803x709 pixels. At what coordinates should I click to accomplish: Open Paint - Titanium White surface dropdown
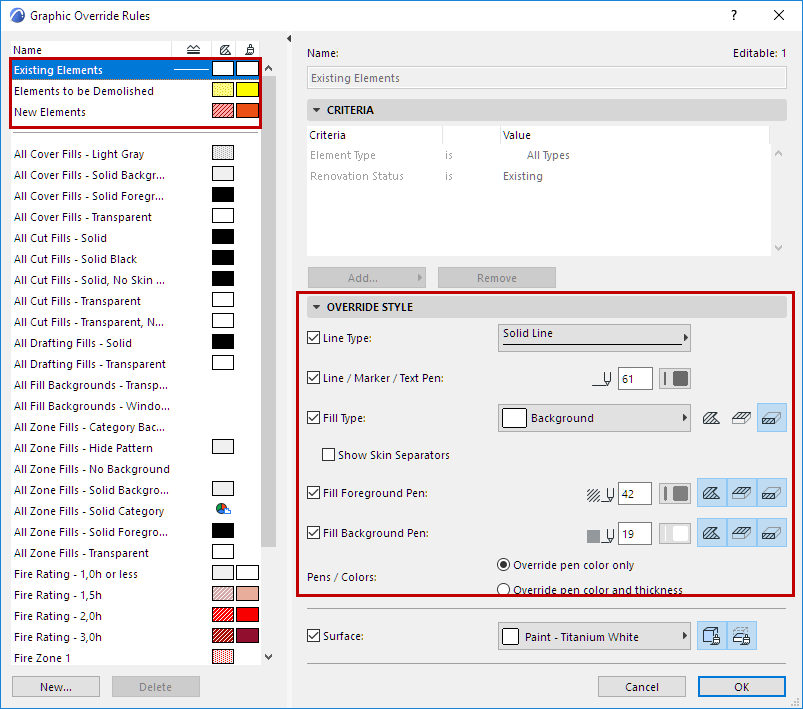(x=594, y=636)
